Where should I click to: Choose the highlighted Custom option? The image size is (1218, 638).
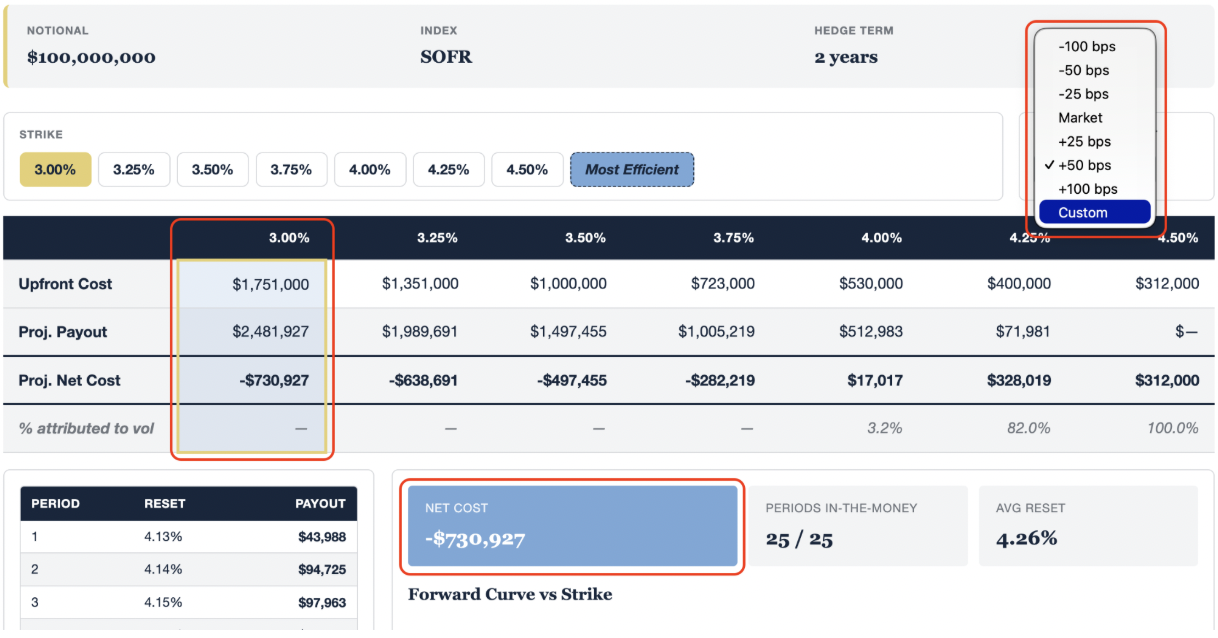tap(1095, 212)
